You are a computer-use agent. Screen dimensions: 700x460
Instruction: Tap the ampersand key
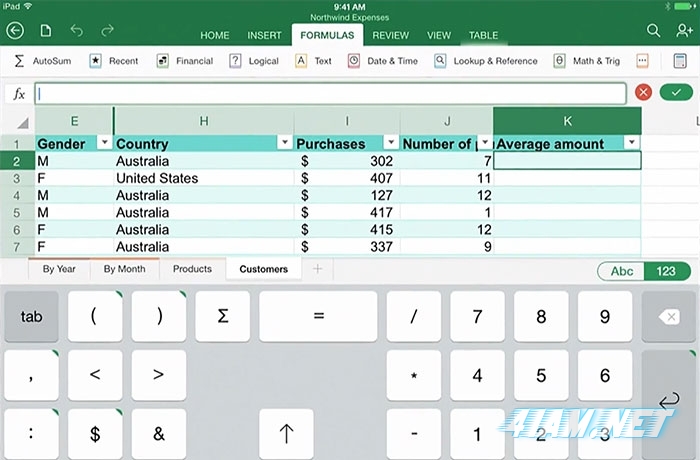[x=158, y=434]
